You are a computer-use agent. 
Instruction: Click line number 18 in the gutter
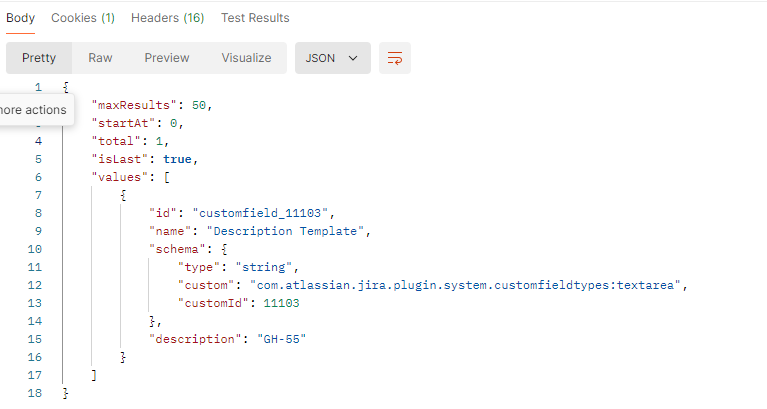tap(35, 393)
